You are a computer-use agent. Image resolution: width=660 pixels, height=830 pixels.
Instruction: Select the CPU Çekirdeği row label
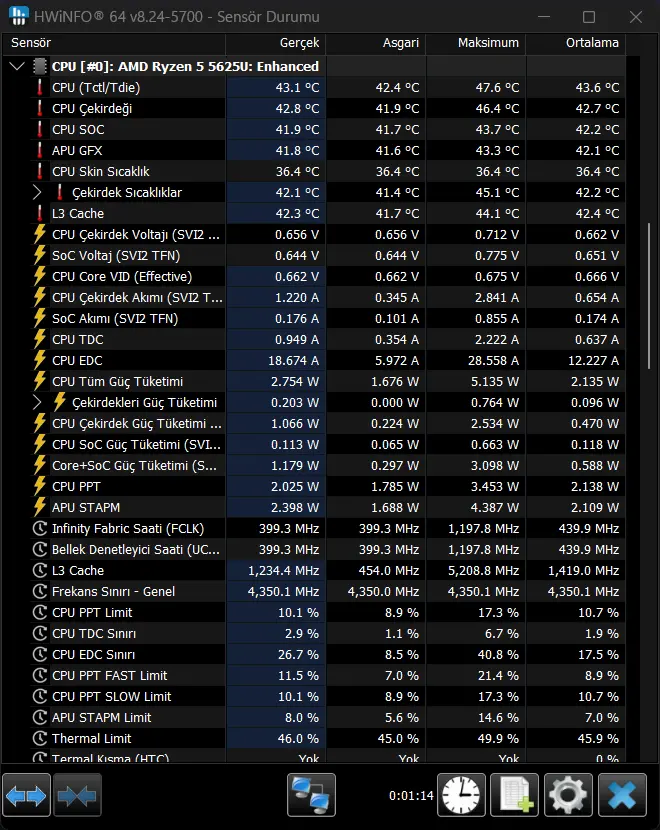tap(92, 109)
